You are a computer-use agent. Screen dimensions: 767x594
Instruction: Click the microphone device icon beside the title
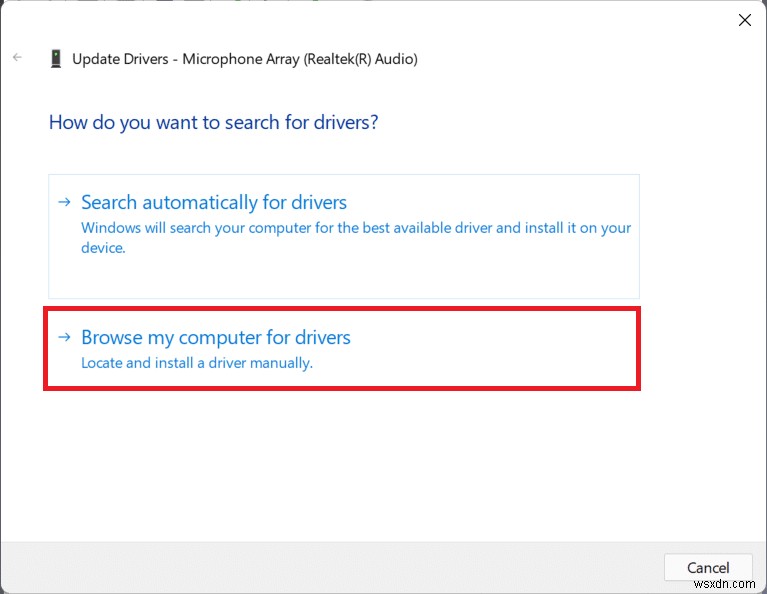(56, 59)
